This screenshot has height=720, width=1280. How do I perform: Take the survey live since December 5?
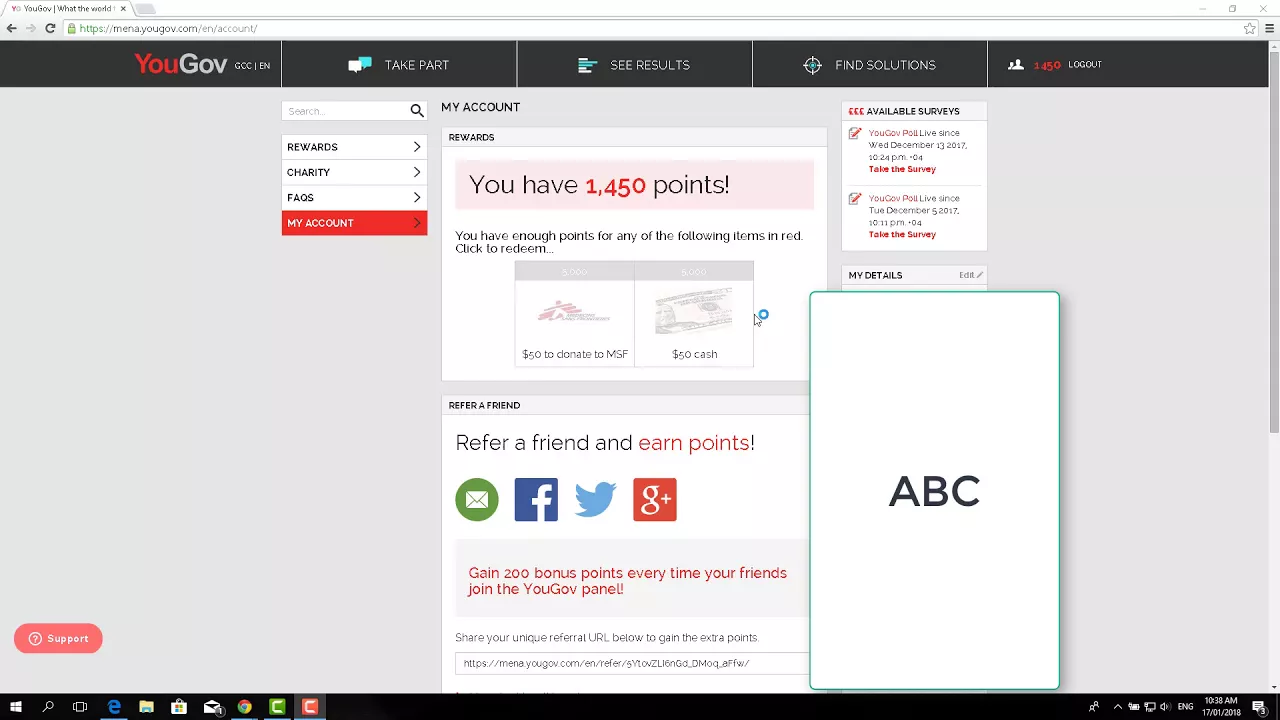(x=902, y=234)
